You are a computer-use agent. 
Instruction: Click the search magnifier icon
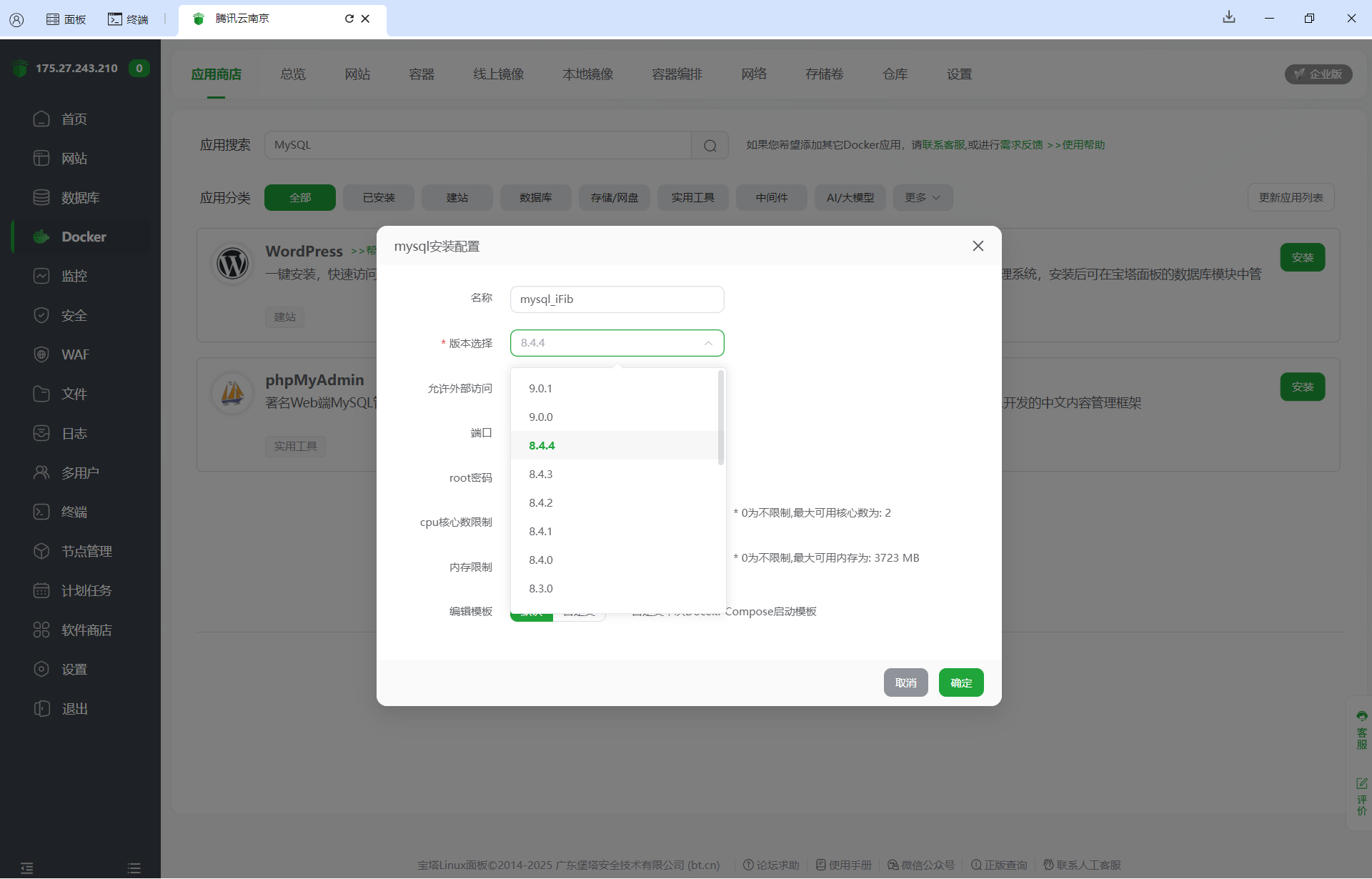click(710, 145)
